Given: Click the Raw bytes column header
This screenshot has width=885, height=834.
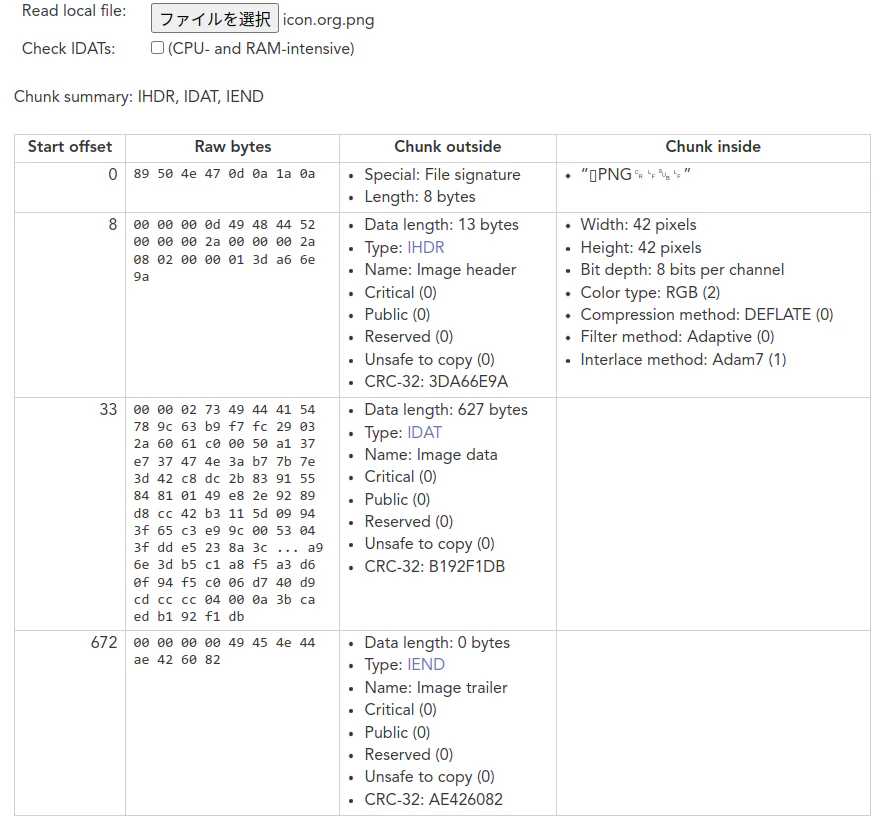Looking at the screenshot, I should click(233, 147).
